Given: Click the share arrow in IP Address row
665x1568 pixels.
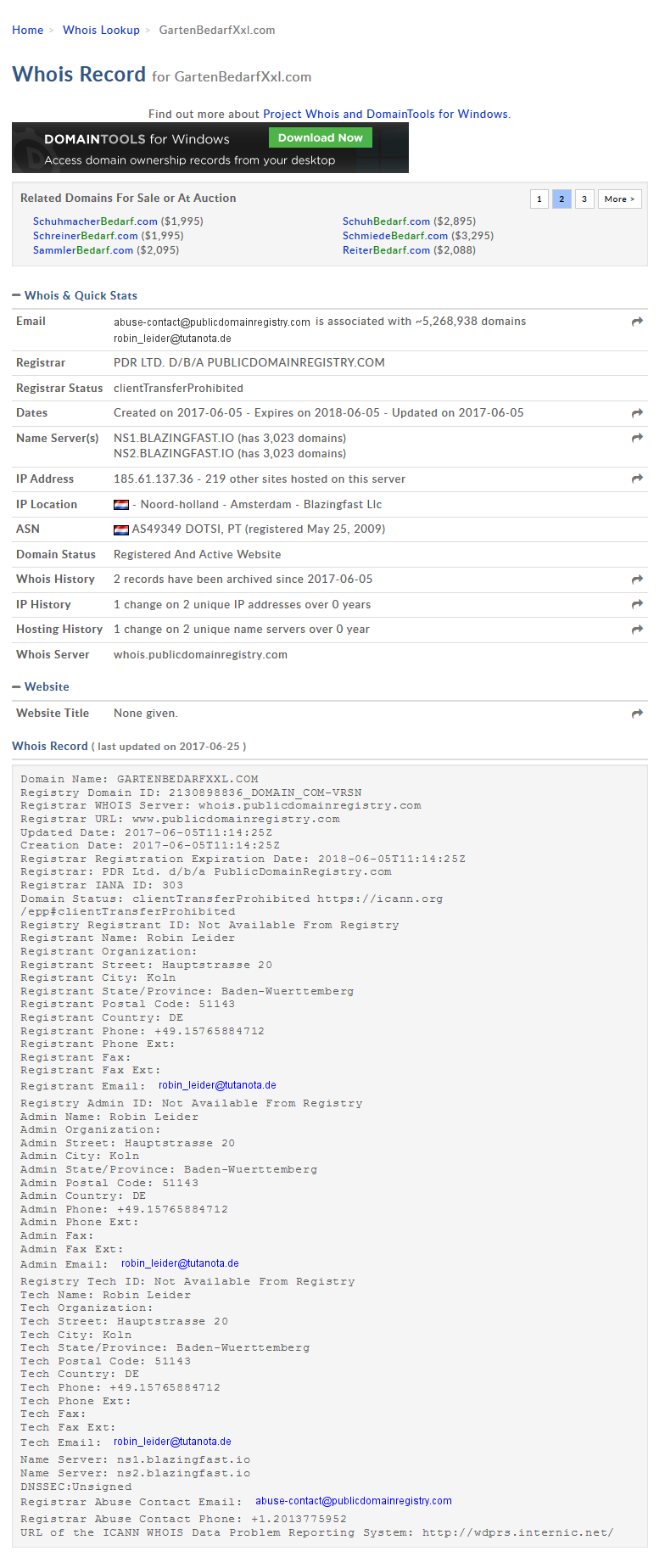Looking at the screenshot, I should [x=637, y=479].
